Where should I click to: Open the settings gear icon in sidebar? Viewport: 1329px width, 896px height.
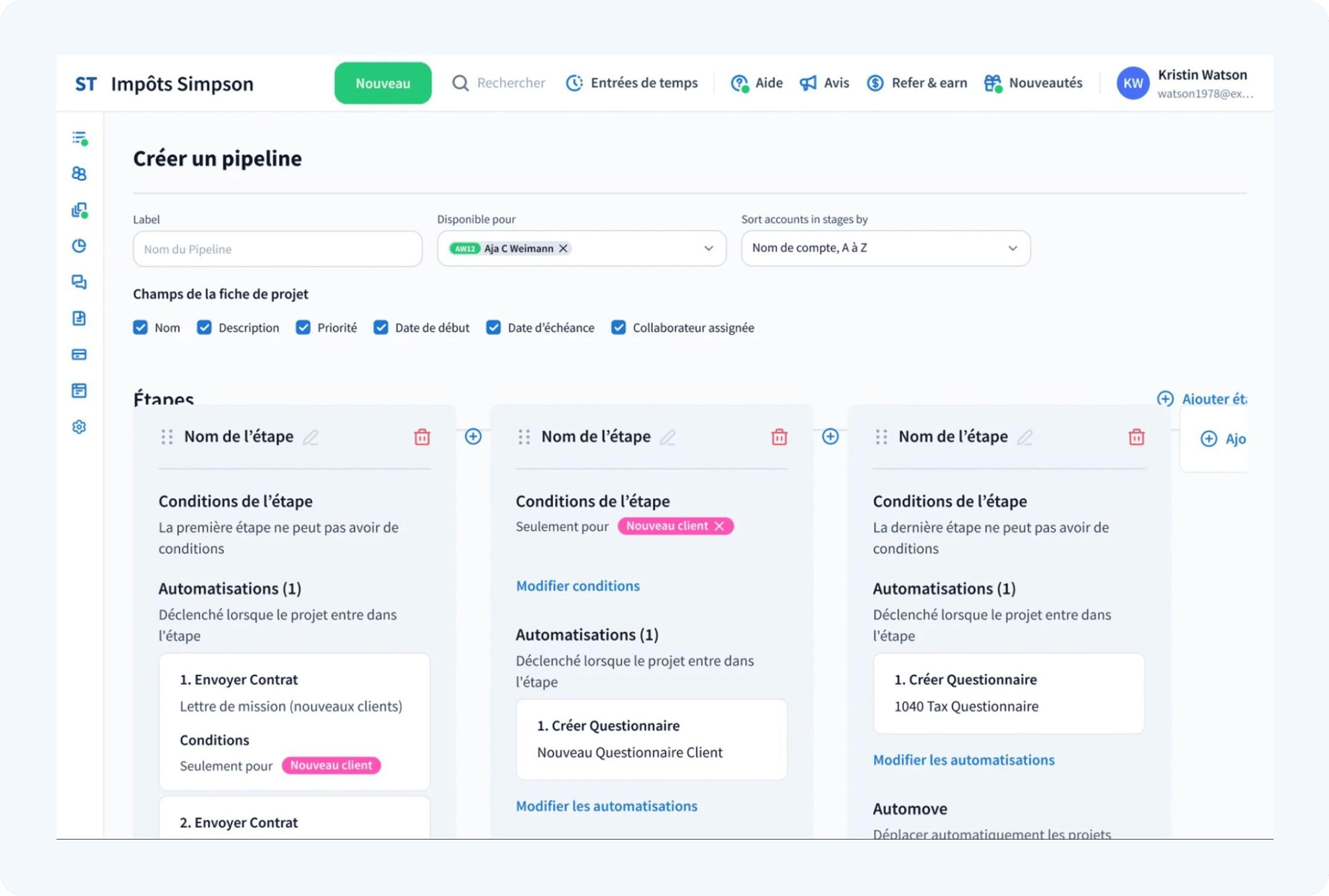[79, 427]
